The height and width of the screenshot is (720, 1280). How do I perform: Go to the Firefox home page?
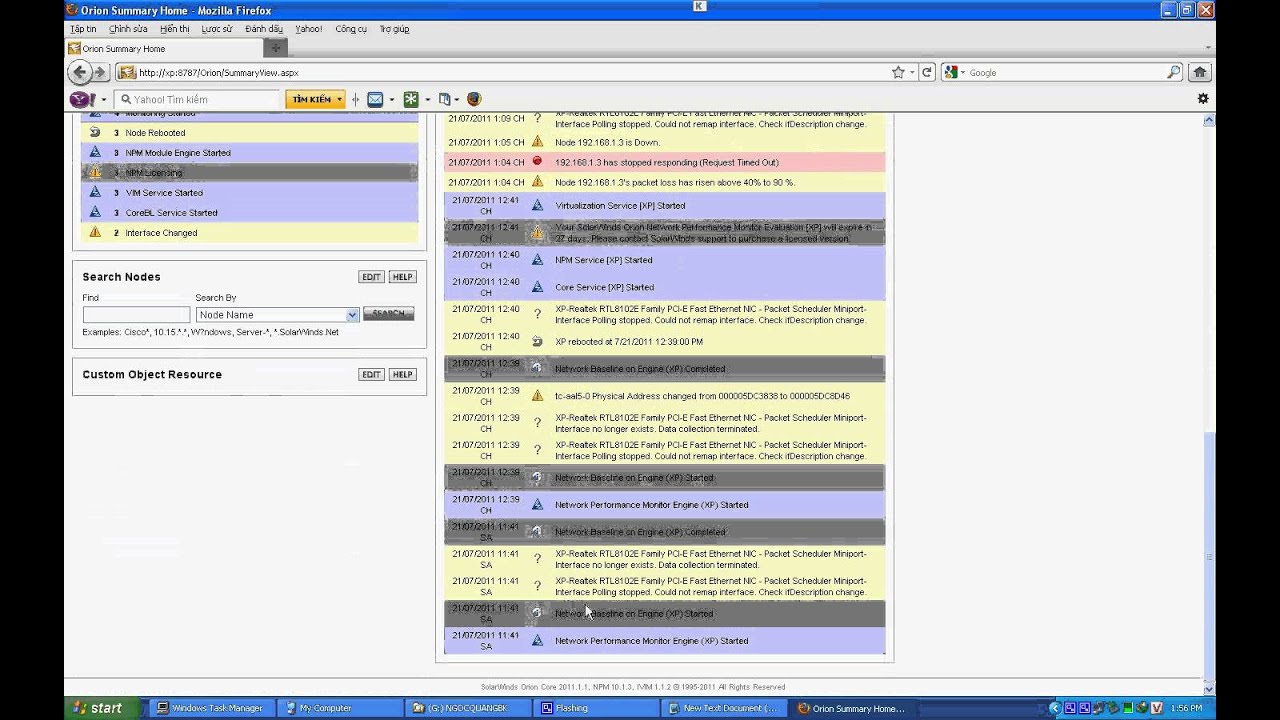pos(1200,72)
